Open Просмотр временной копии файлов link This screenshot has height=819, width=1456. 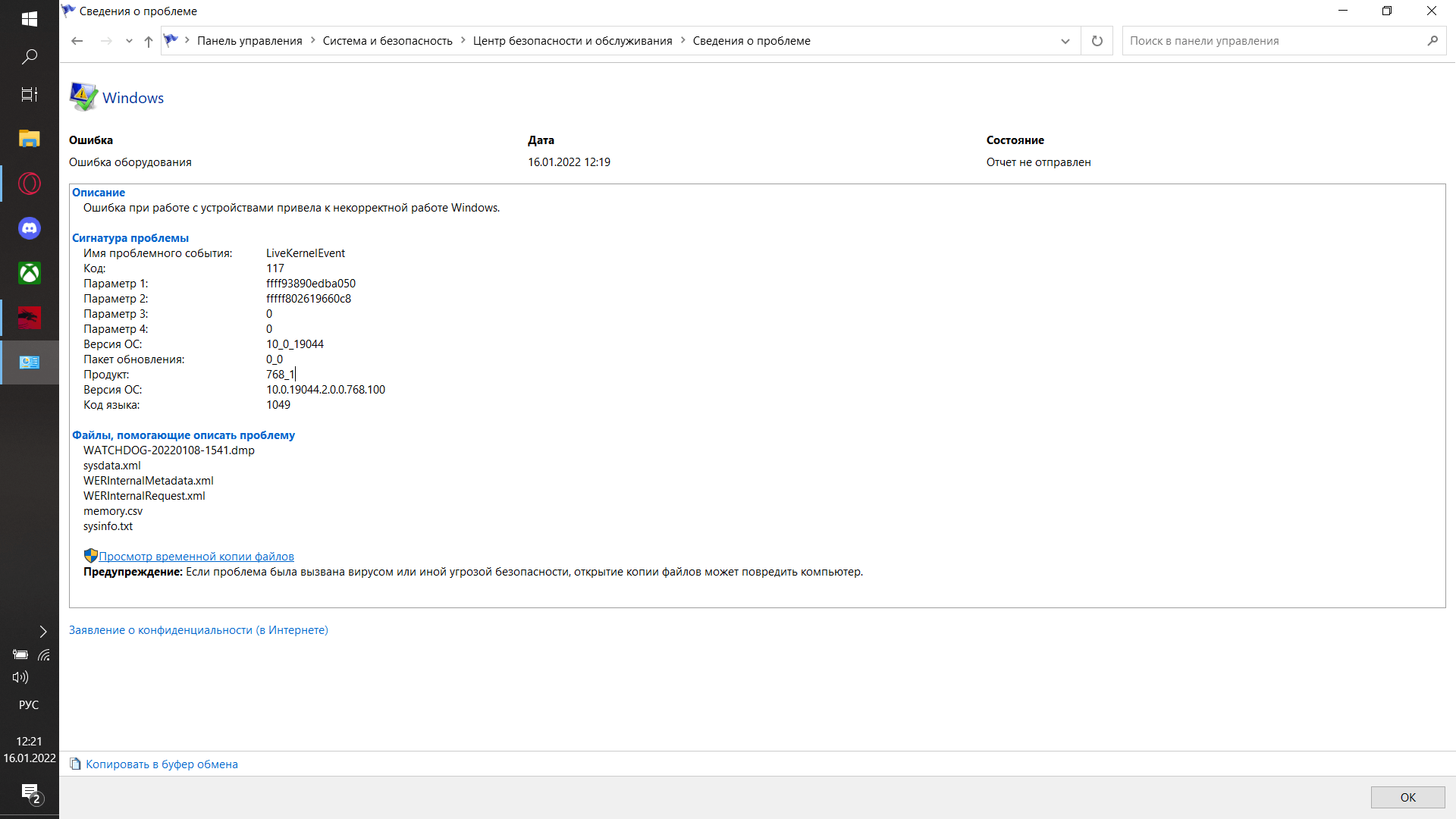pos(196,557)
